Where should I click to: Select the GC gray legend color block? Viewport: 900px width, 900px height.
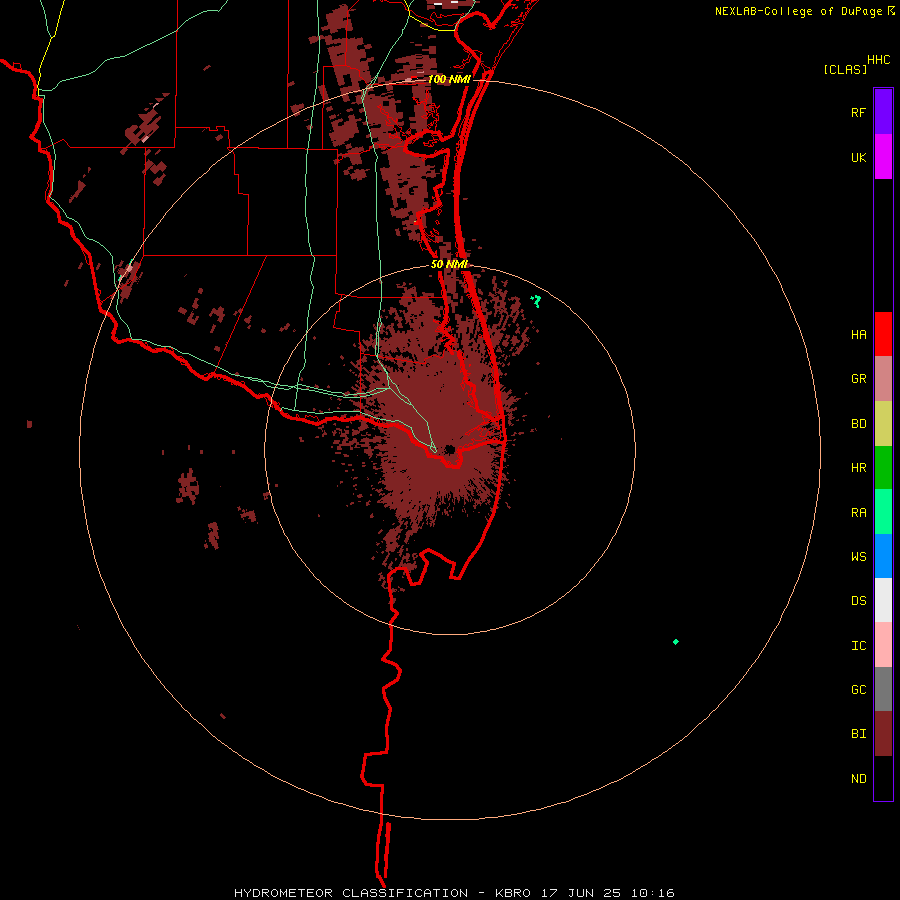(883, 689)
